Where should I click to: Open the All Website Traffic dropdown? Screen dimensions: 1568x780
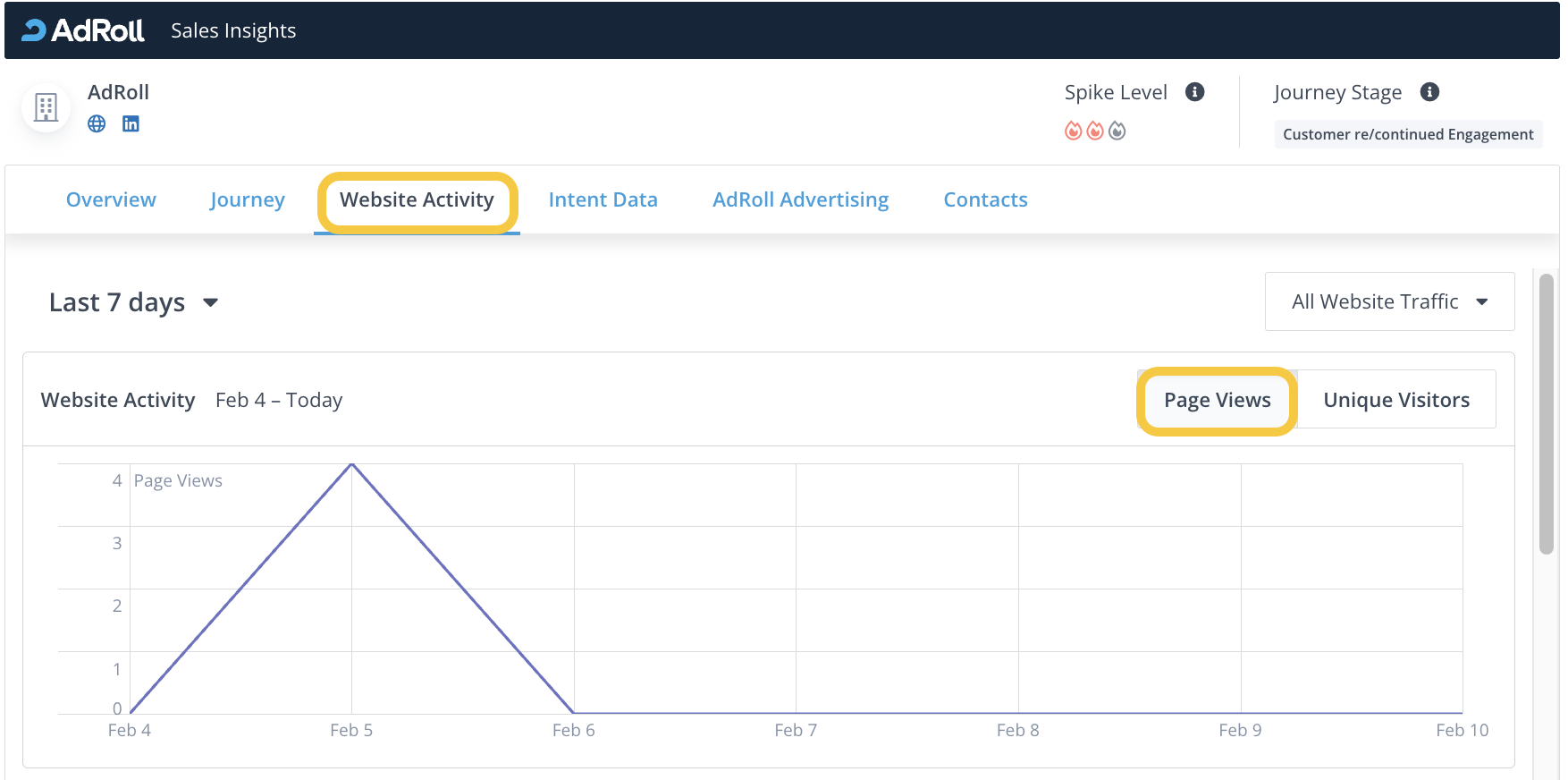click(x=1388, y=302)
